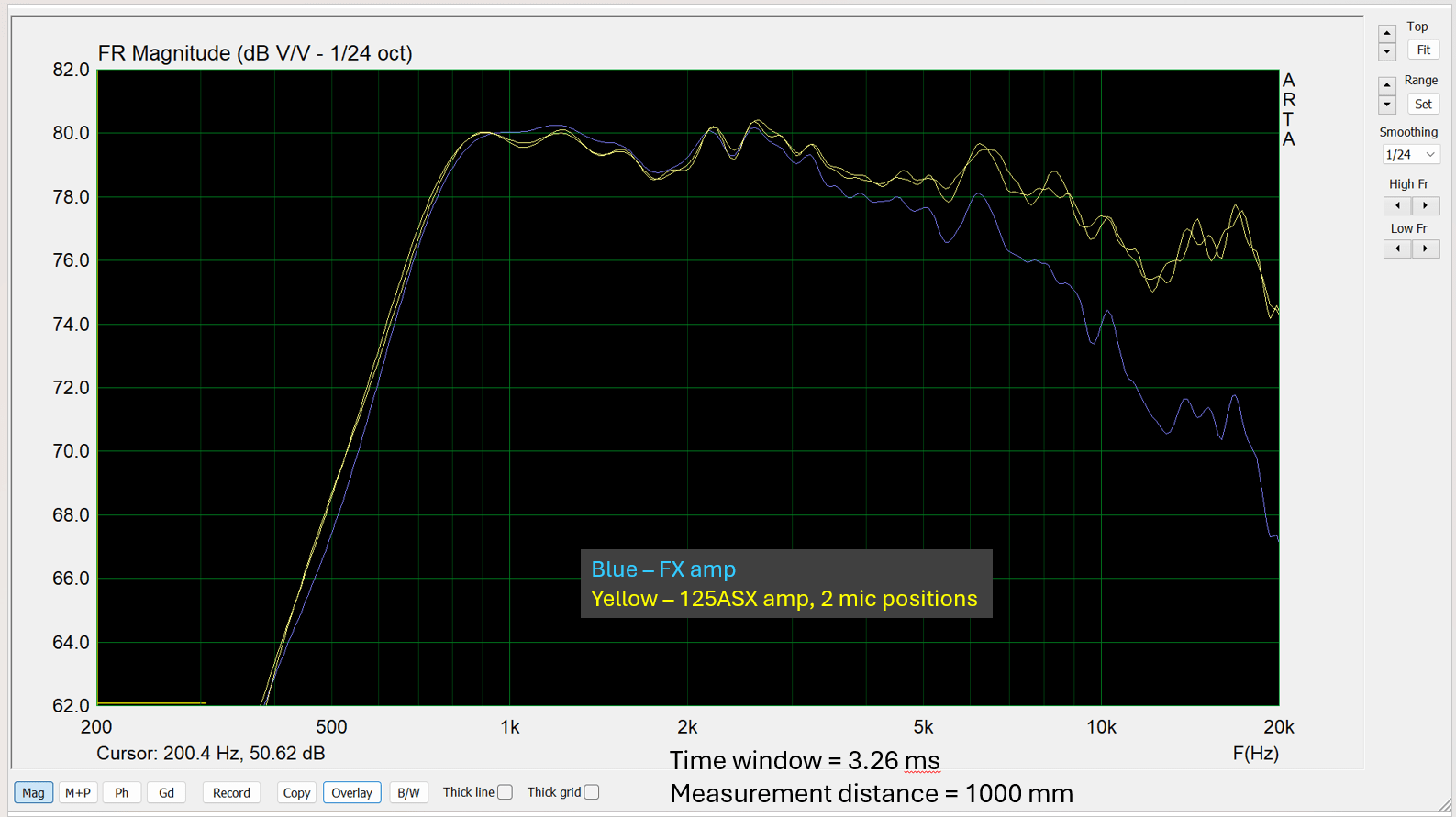Decrease Range with the down arrow
The height and width of the screenshot is (817, 1456).
(1387, 105)
